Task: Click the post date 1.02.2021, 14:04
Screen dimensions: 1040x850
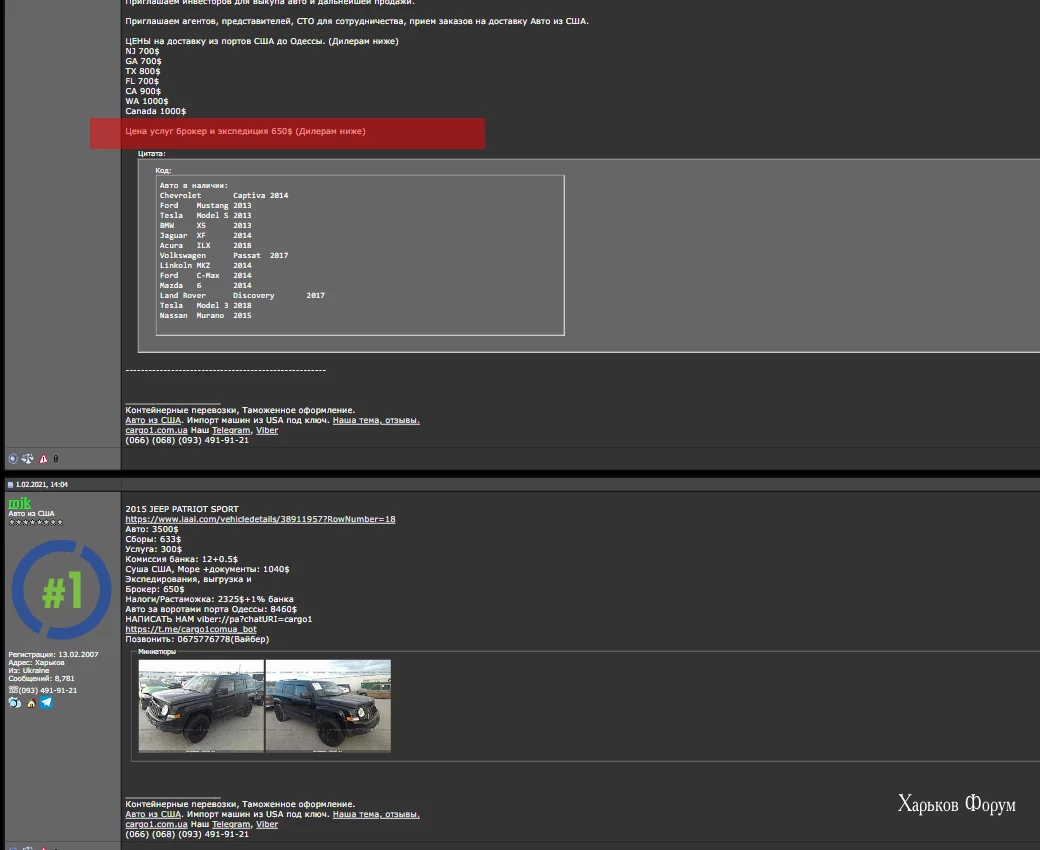Action: pos(42,485)
